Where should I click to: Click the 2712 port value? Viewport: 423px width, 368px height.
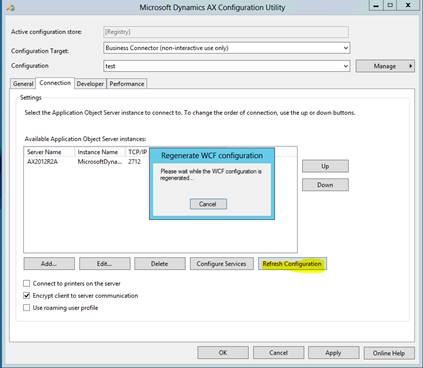click(134, 162)
